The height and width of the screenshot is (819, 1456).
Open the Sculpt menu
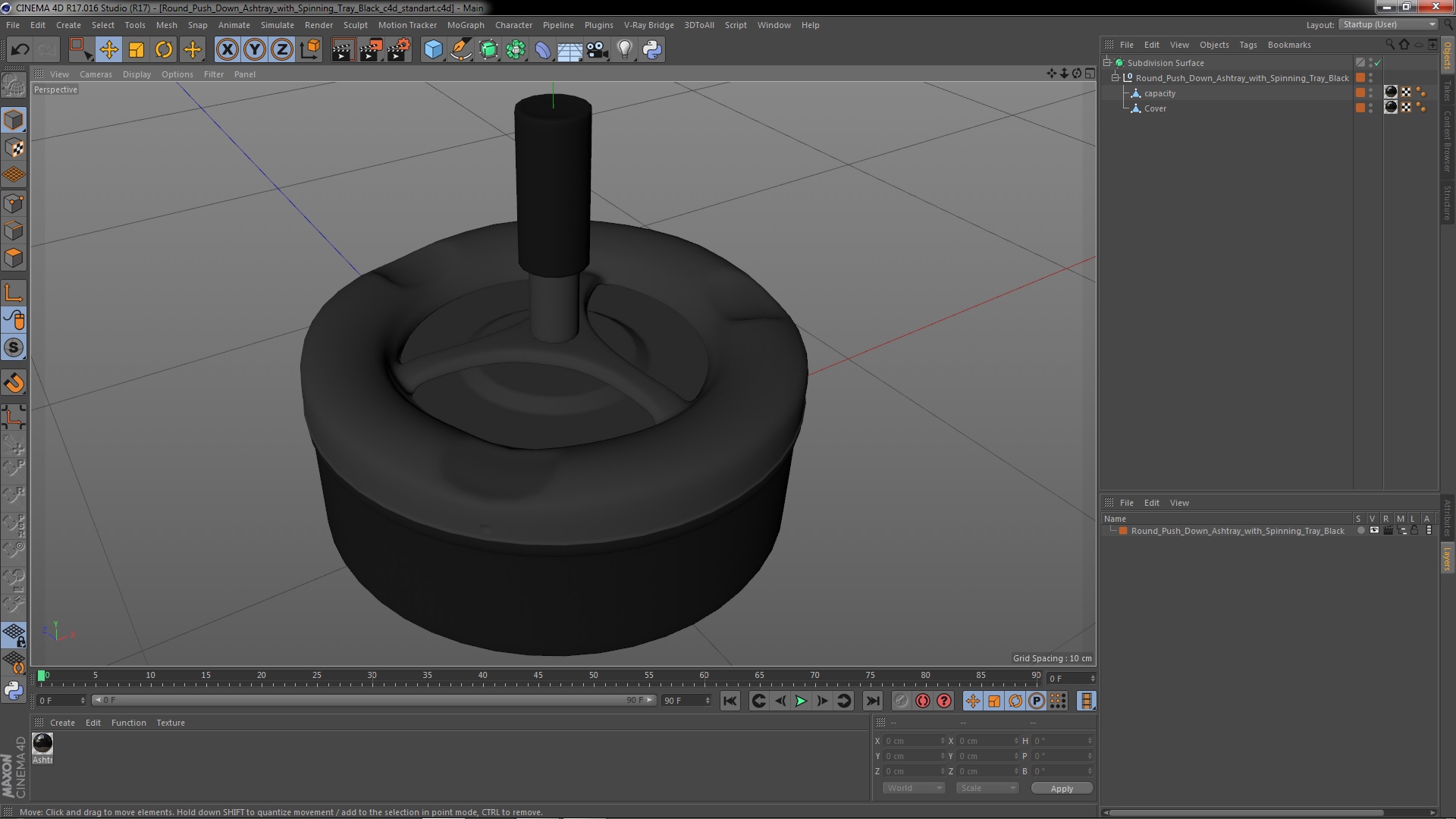point(355,25)
